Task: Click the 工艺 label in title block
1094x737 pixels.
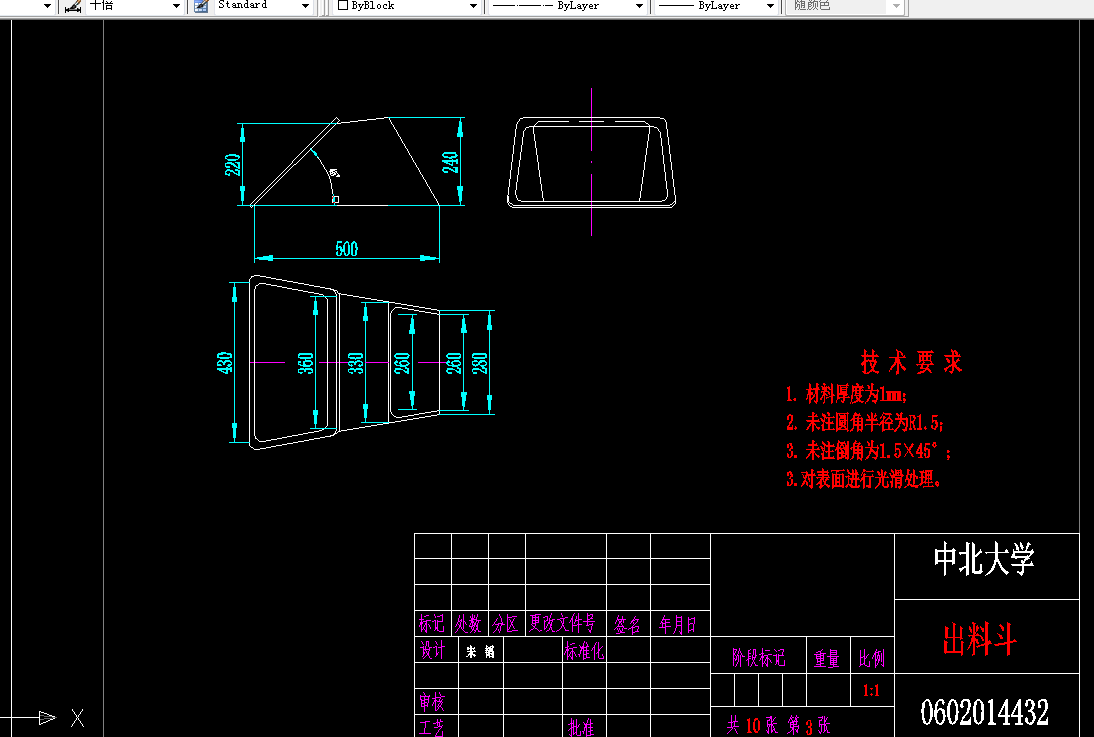Action: (x=433, y=728)
